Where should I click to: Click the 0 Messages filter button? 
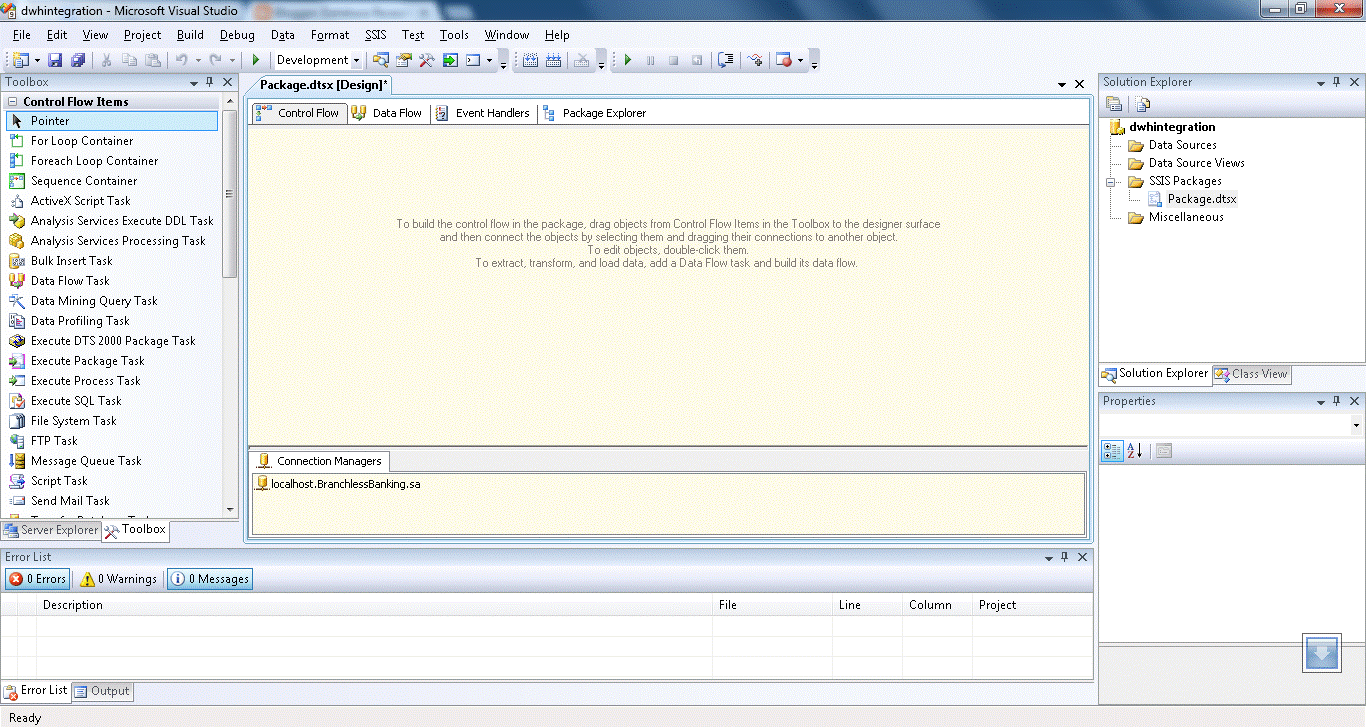point(209,578)
